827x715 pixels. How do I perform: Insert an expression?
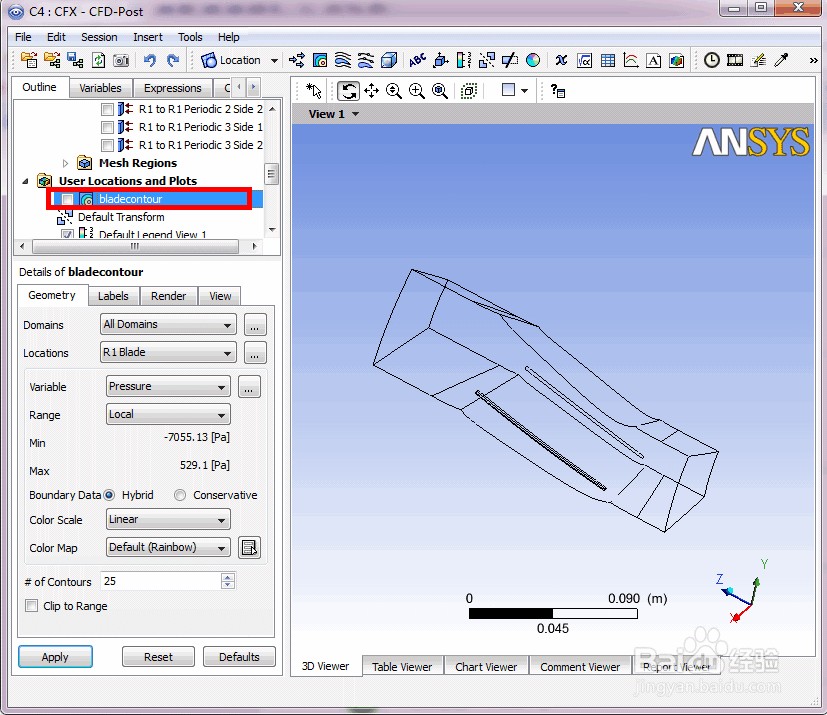[584, 60]
